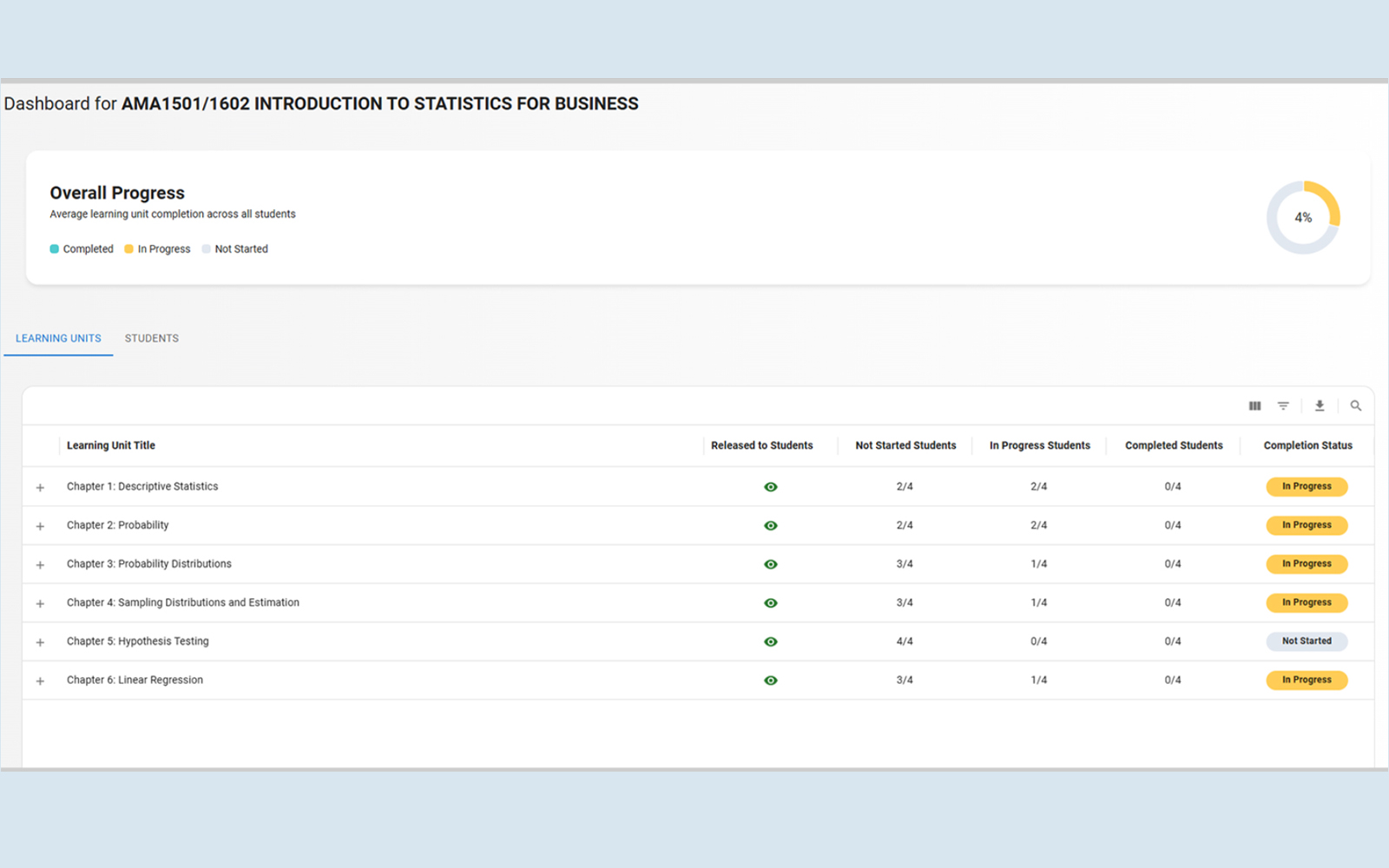Toggle release eye for Chapter 3: Probability Distributions

770,564
